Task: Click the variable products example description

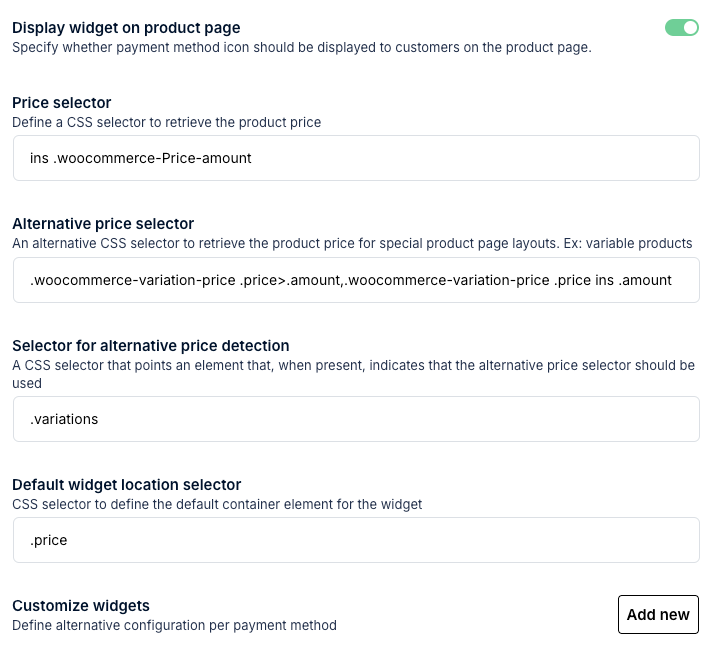Action: pyautogui.click(x=352, y=243)
